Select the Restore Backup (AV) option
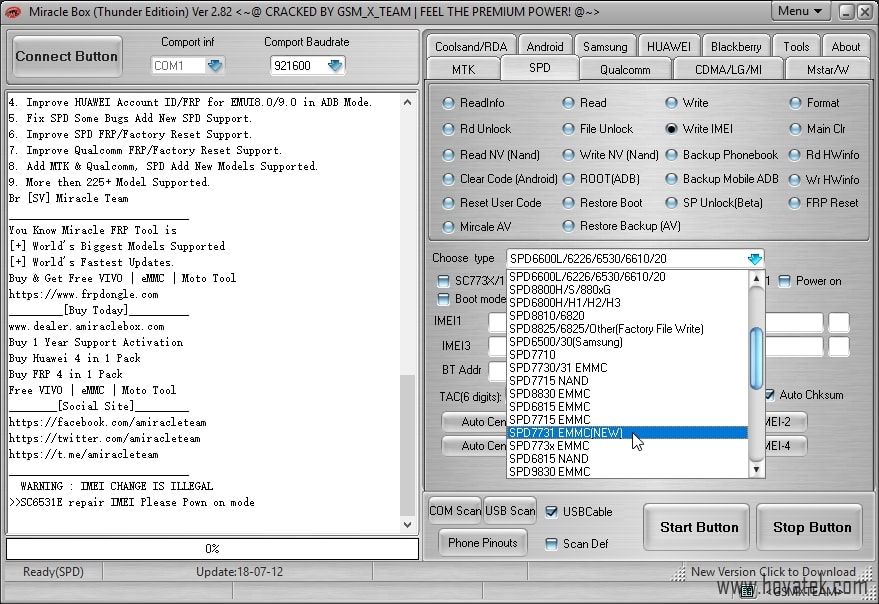 coord(622,225)
